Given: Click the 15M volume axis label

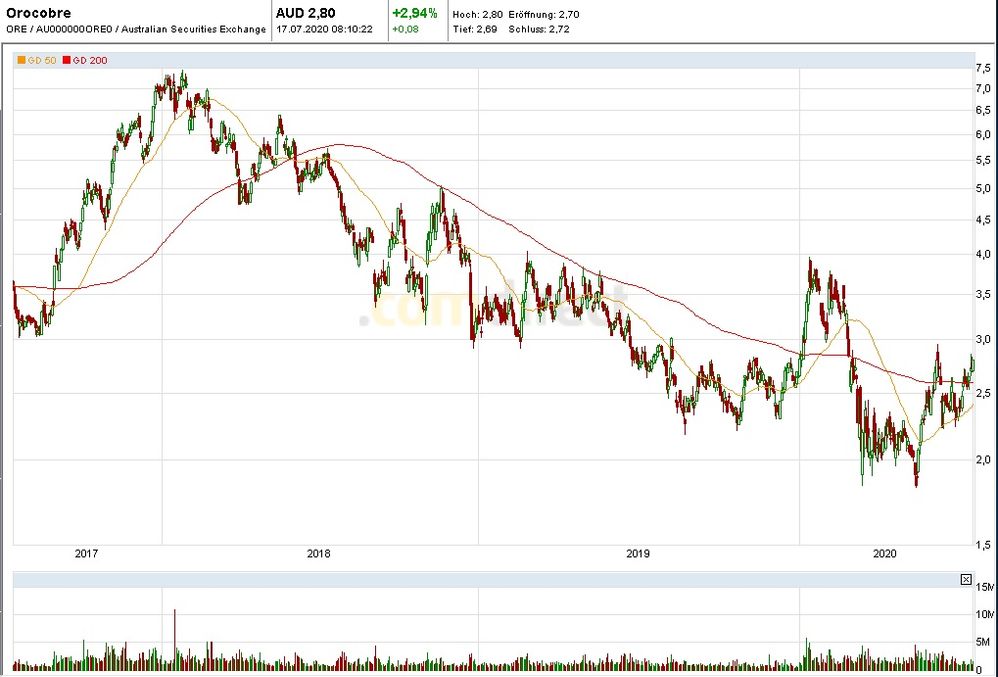Looking at the screenshot, I should tap(985, 587).
